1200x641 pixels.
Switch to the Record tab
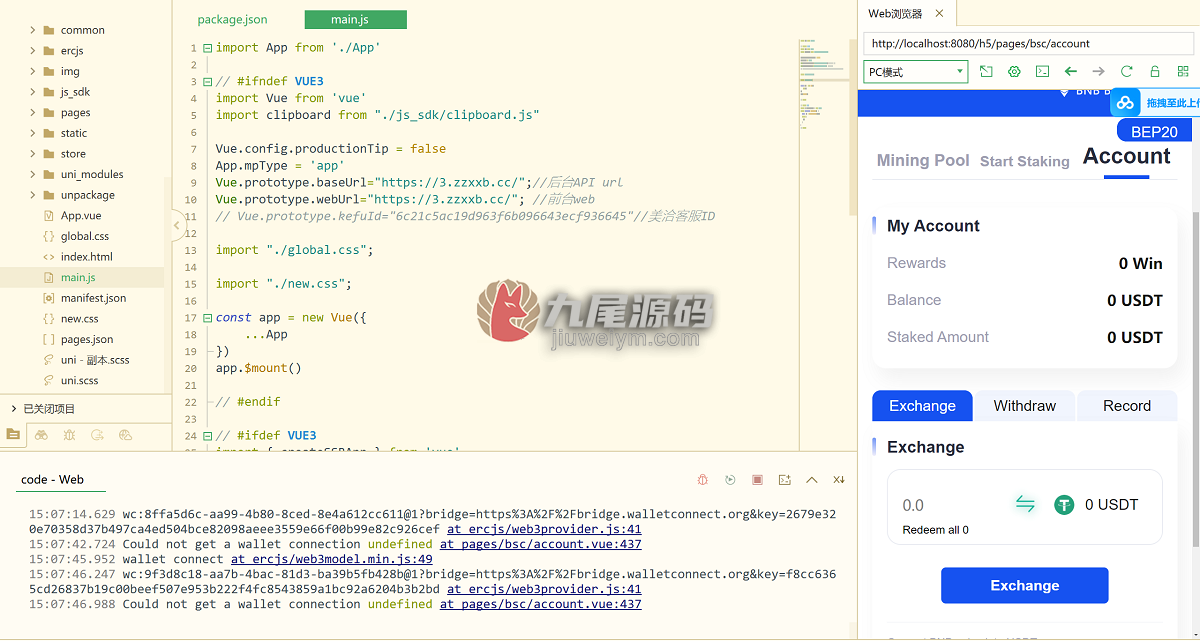click(1127, 406)
